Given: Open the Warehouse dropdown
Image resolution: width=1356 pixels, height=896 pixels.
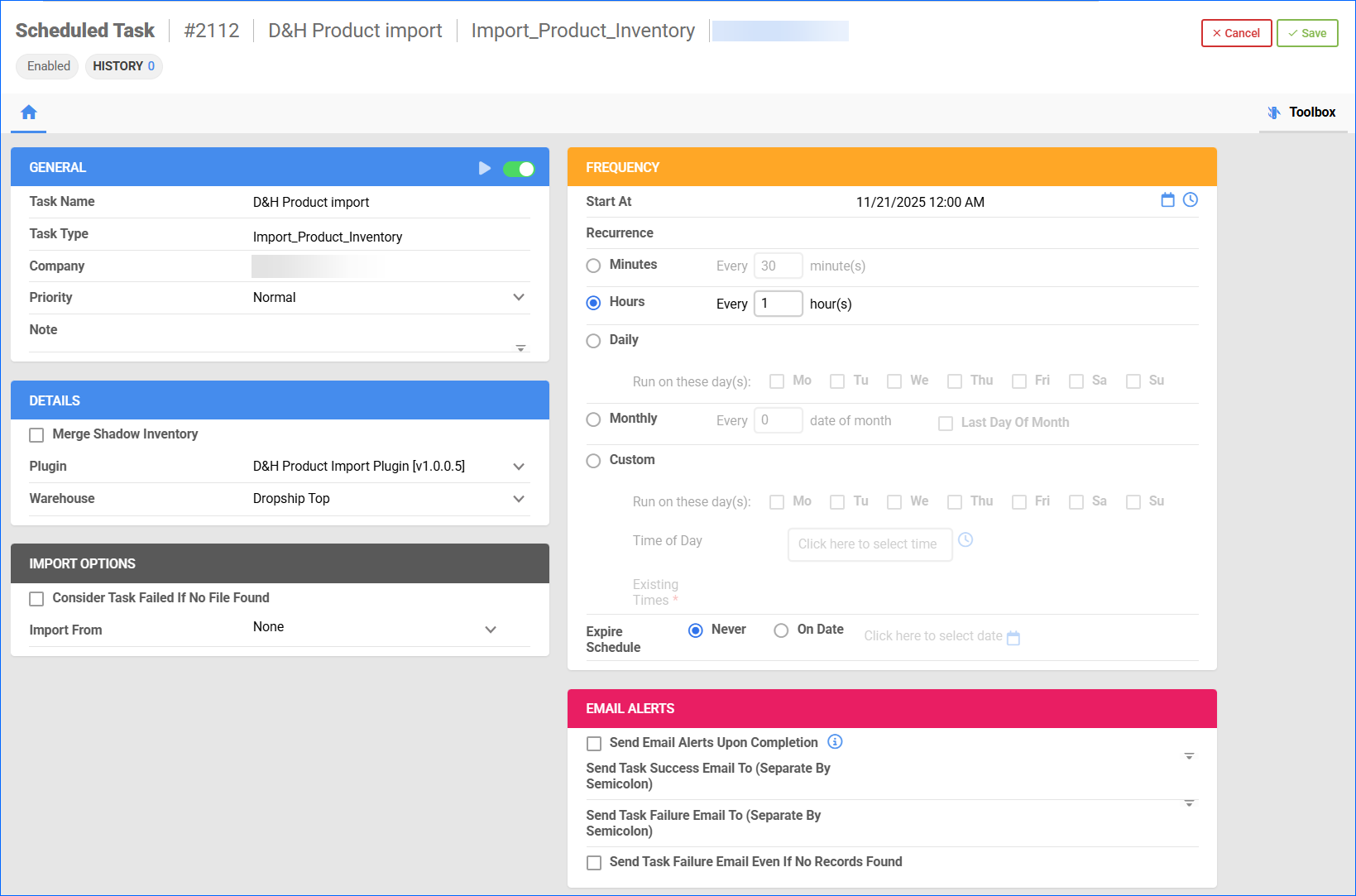Looking at the screenshot, I should [x=519, y=499].
